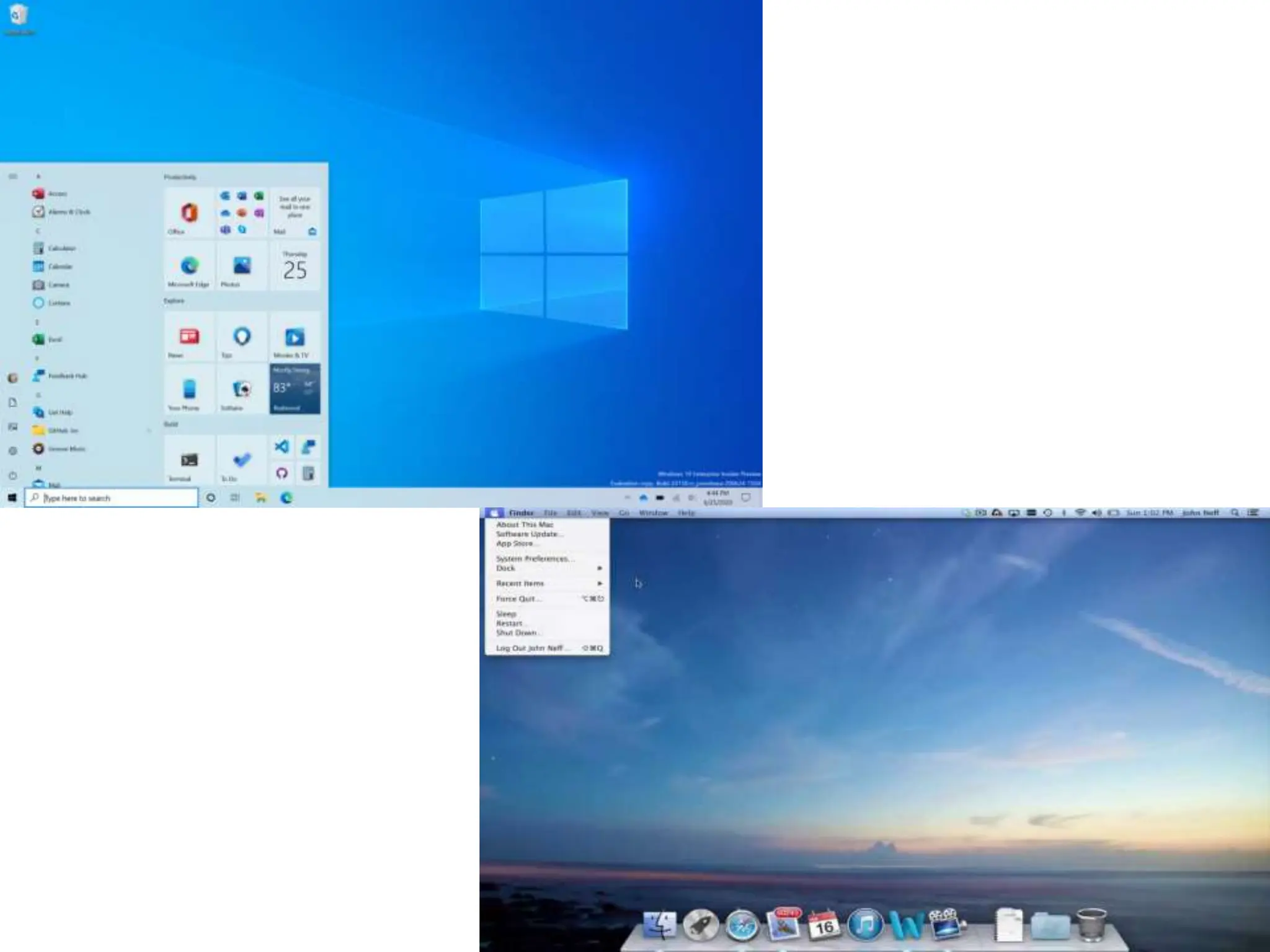The height and width of the screenshot is (952, 1270).
Task: Click the Cortana circle on the taskbar
Action: pos(211,498)
